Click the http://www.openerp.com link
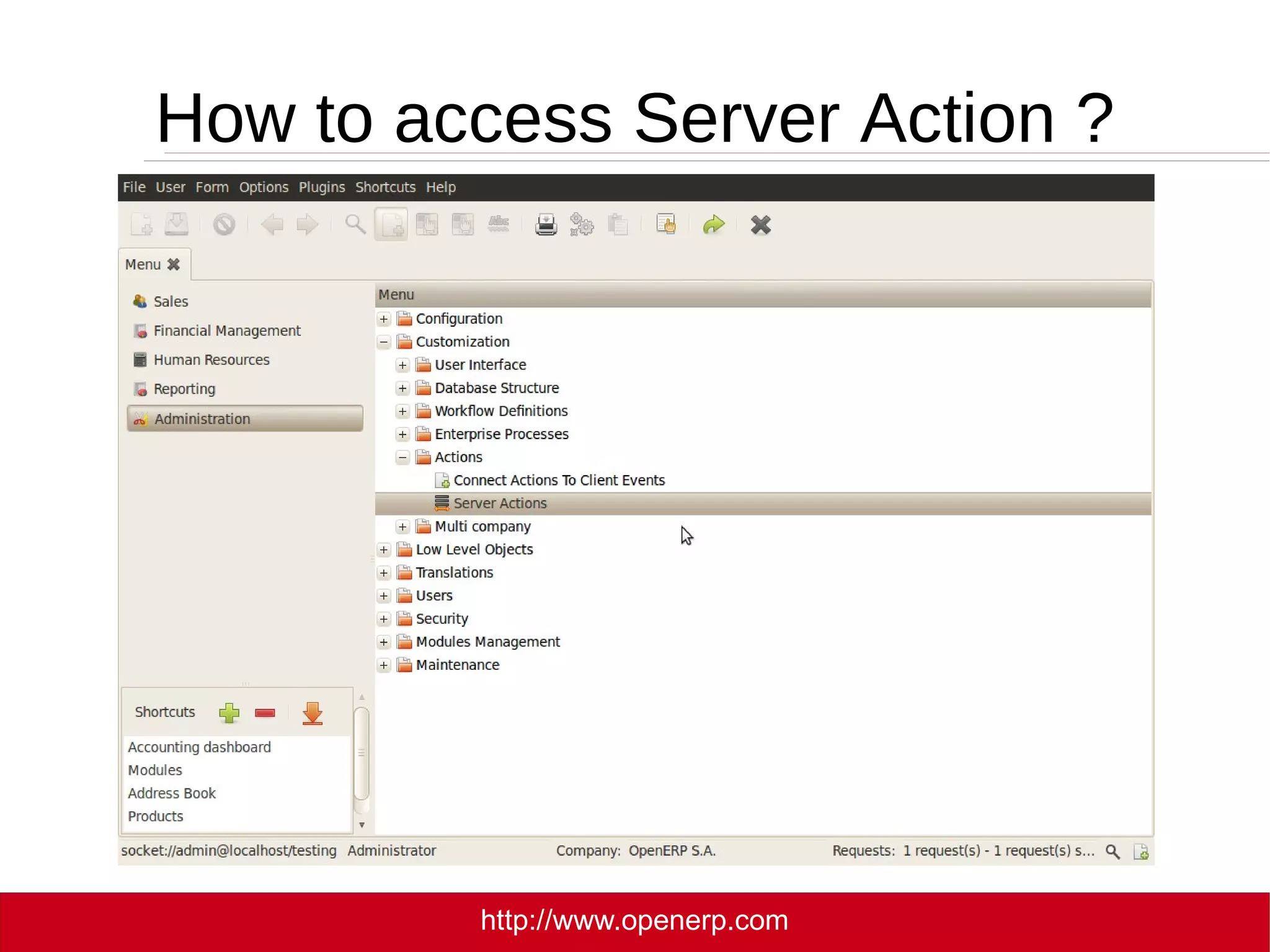Image resolution: width=1270 pixels, height=952 pixels. [x=634, y=920]
